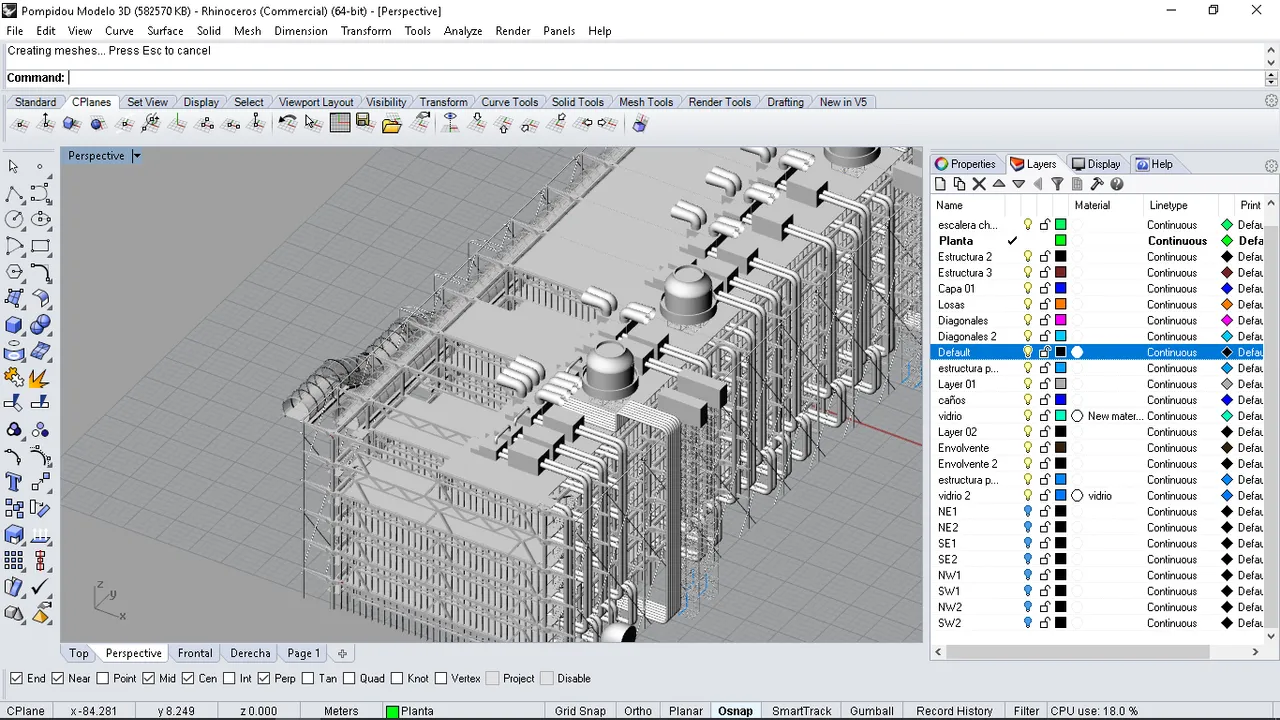The image size is (1280, 720).
Task: Switch to the Mesh Tools toolbar tab
Action: tap(646, 102)
